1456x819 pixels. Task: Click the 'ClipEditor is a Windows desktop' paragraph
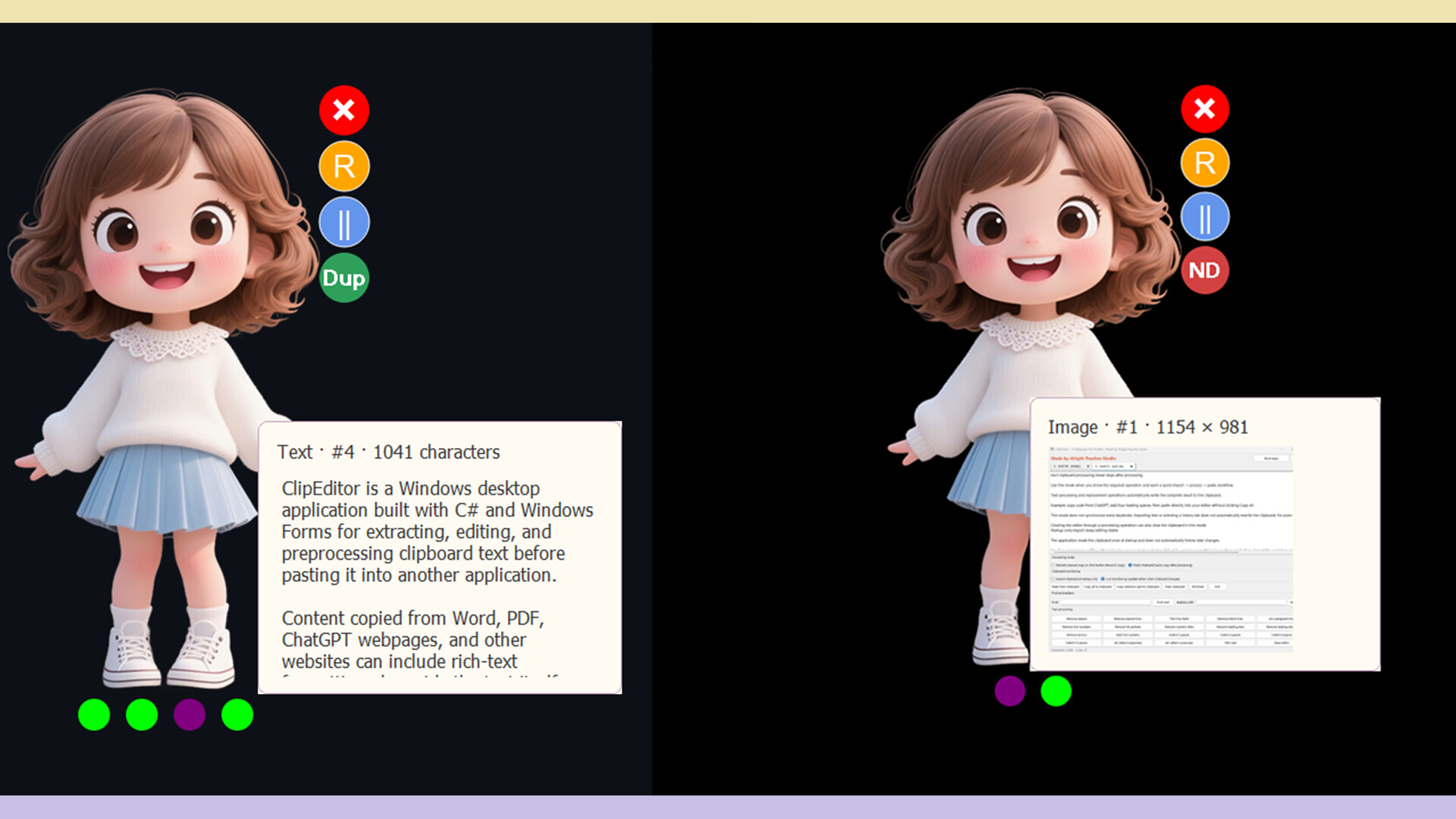tap(438, 532)
